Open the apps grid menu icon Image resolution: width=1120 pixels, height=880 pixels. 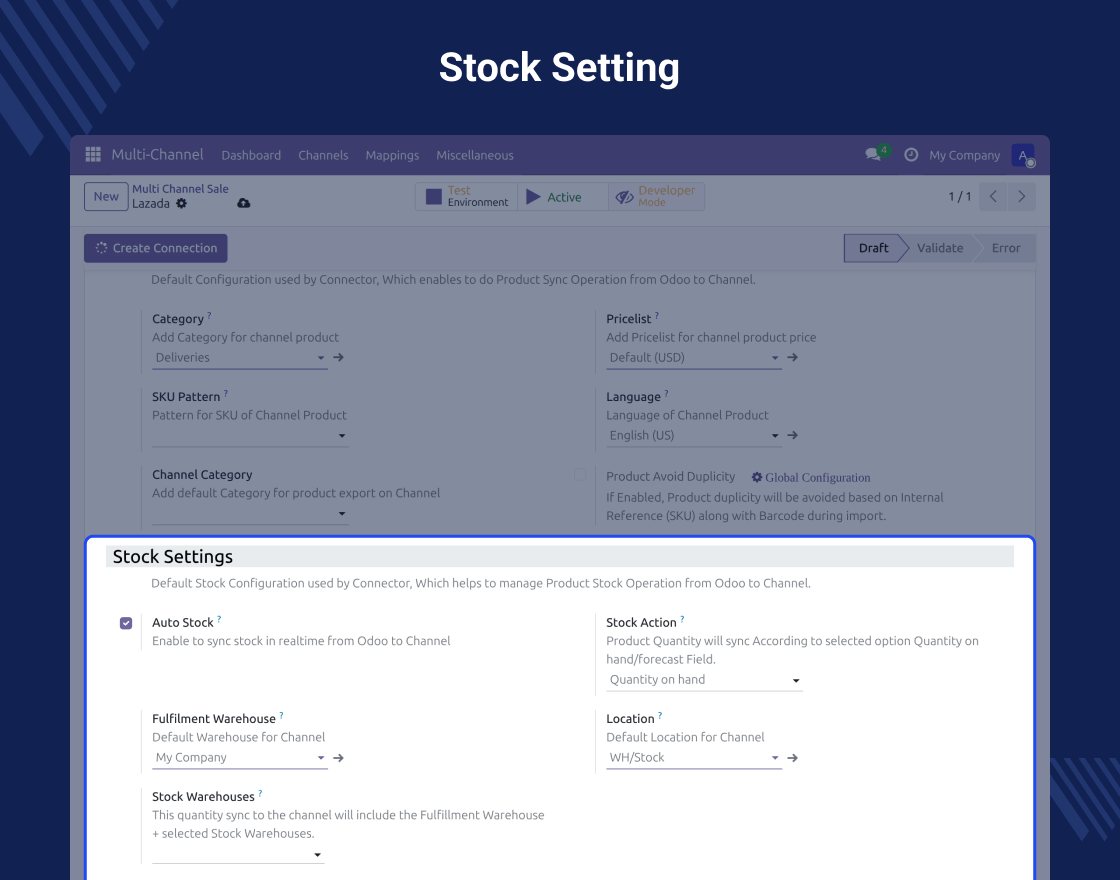point(93,154)
